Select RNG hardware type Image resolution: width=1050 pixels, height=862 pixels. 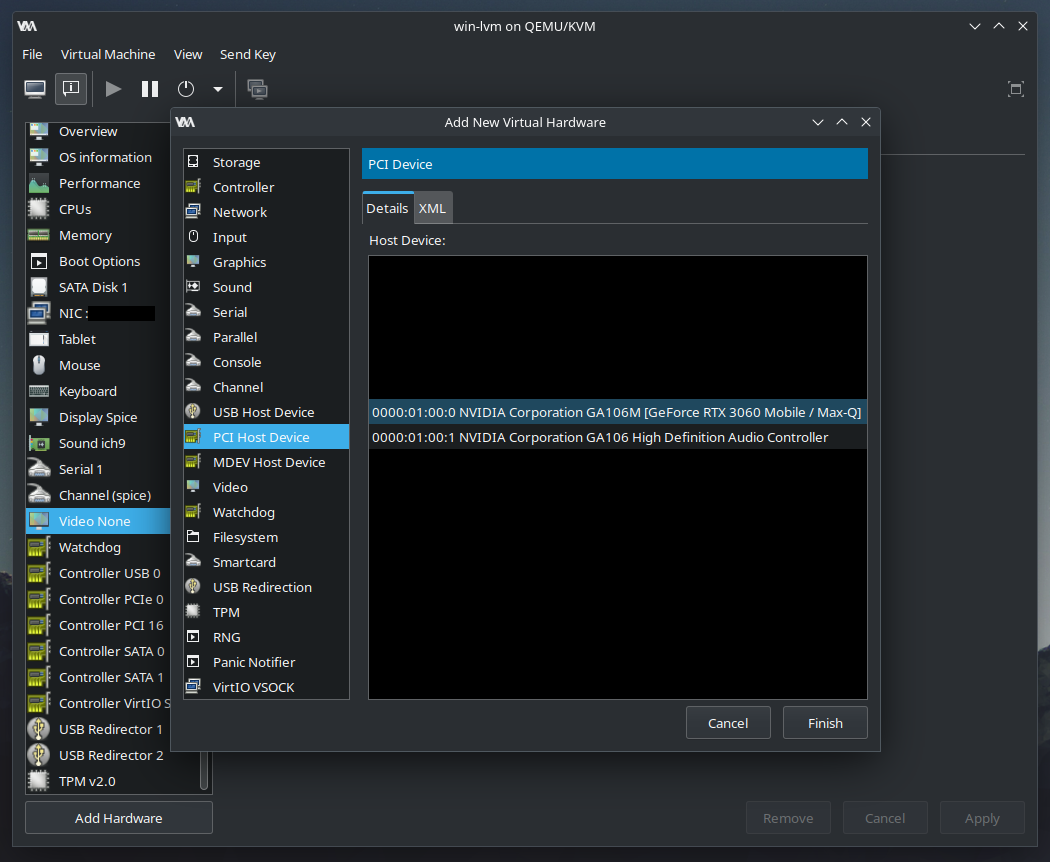click(267, 638)
